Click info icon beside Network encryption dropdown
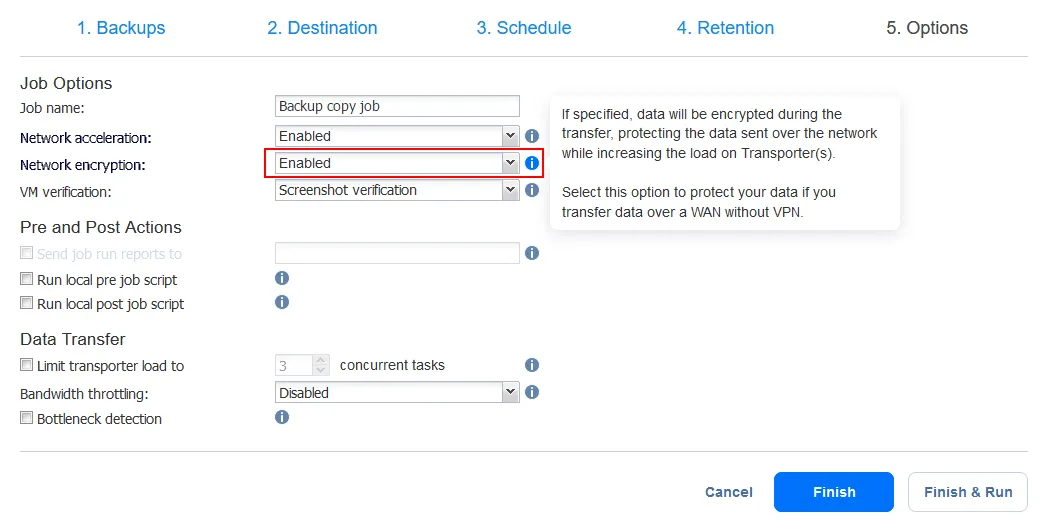The height and width of the screenshot is (532, 1048). [532, 163]
